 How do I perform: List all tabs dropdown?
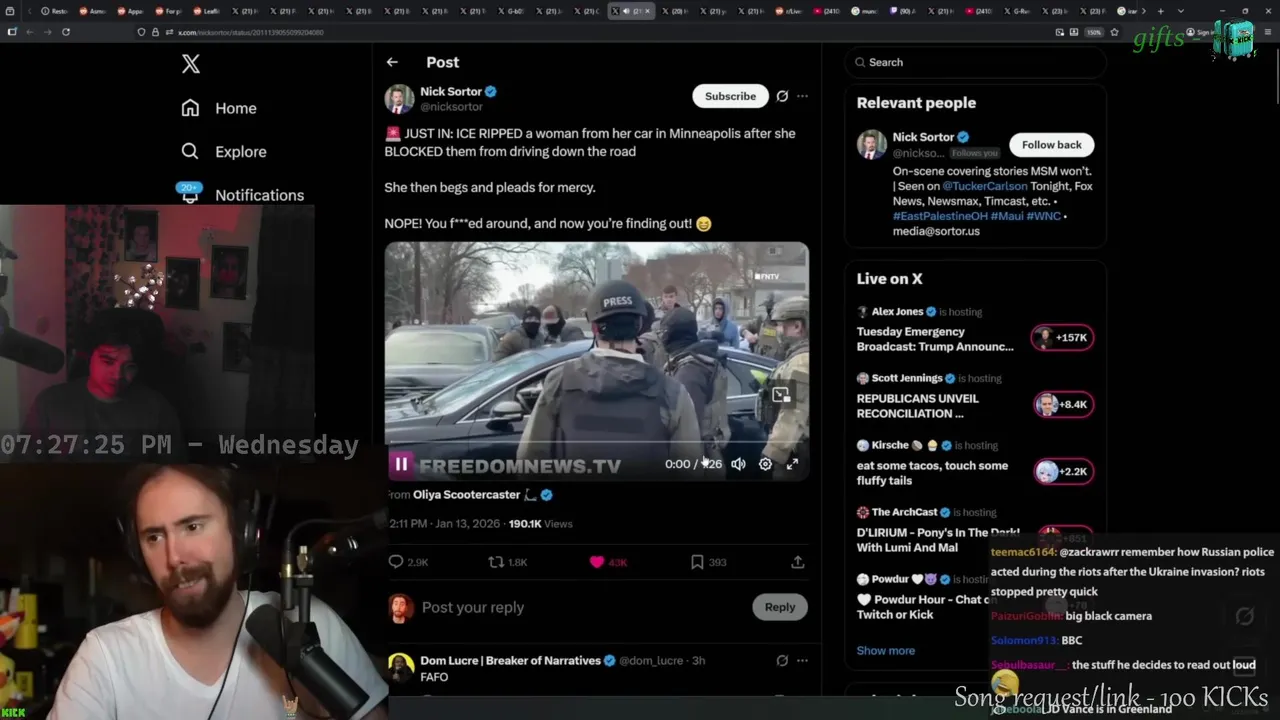[1181, 11]
